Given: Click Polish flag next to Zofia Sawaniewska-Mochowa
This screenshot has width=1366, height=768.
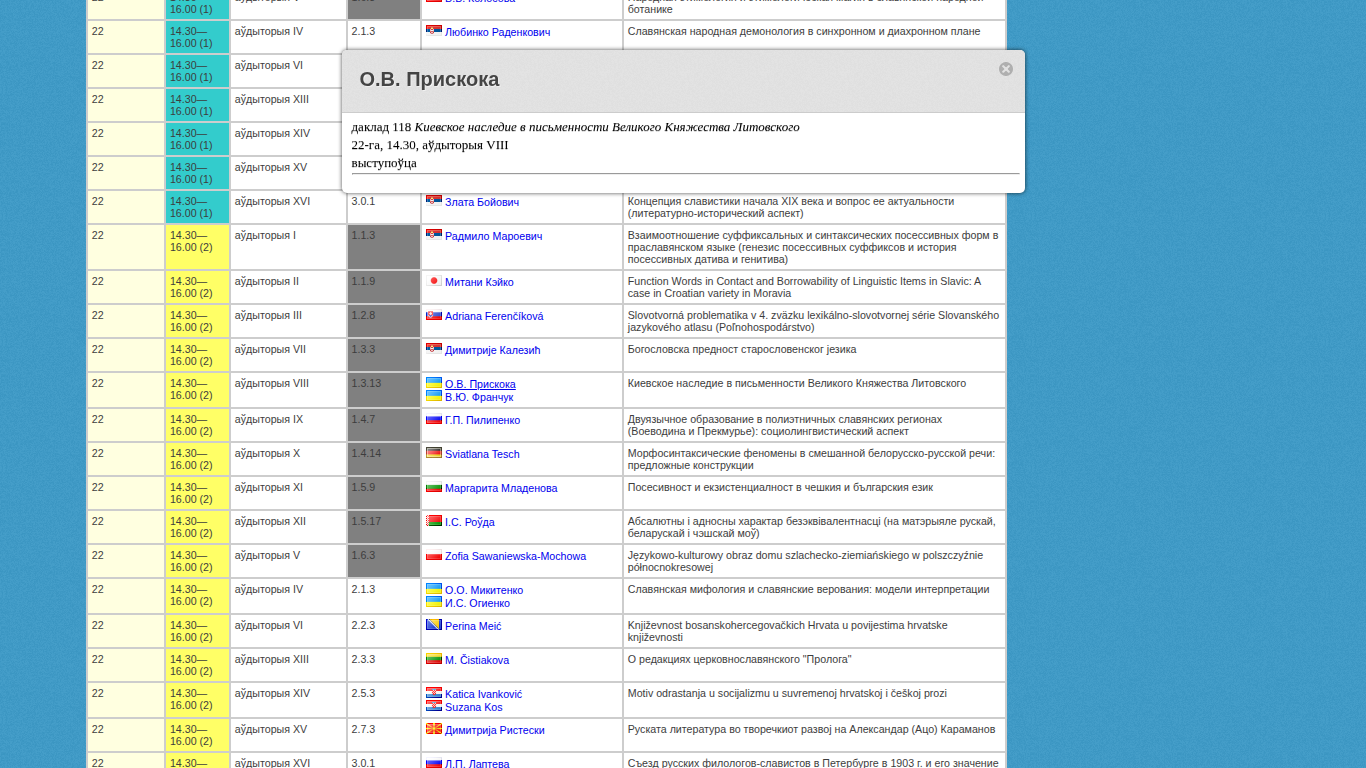Looking at the screenshot, I should (x=434, y=555).
